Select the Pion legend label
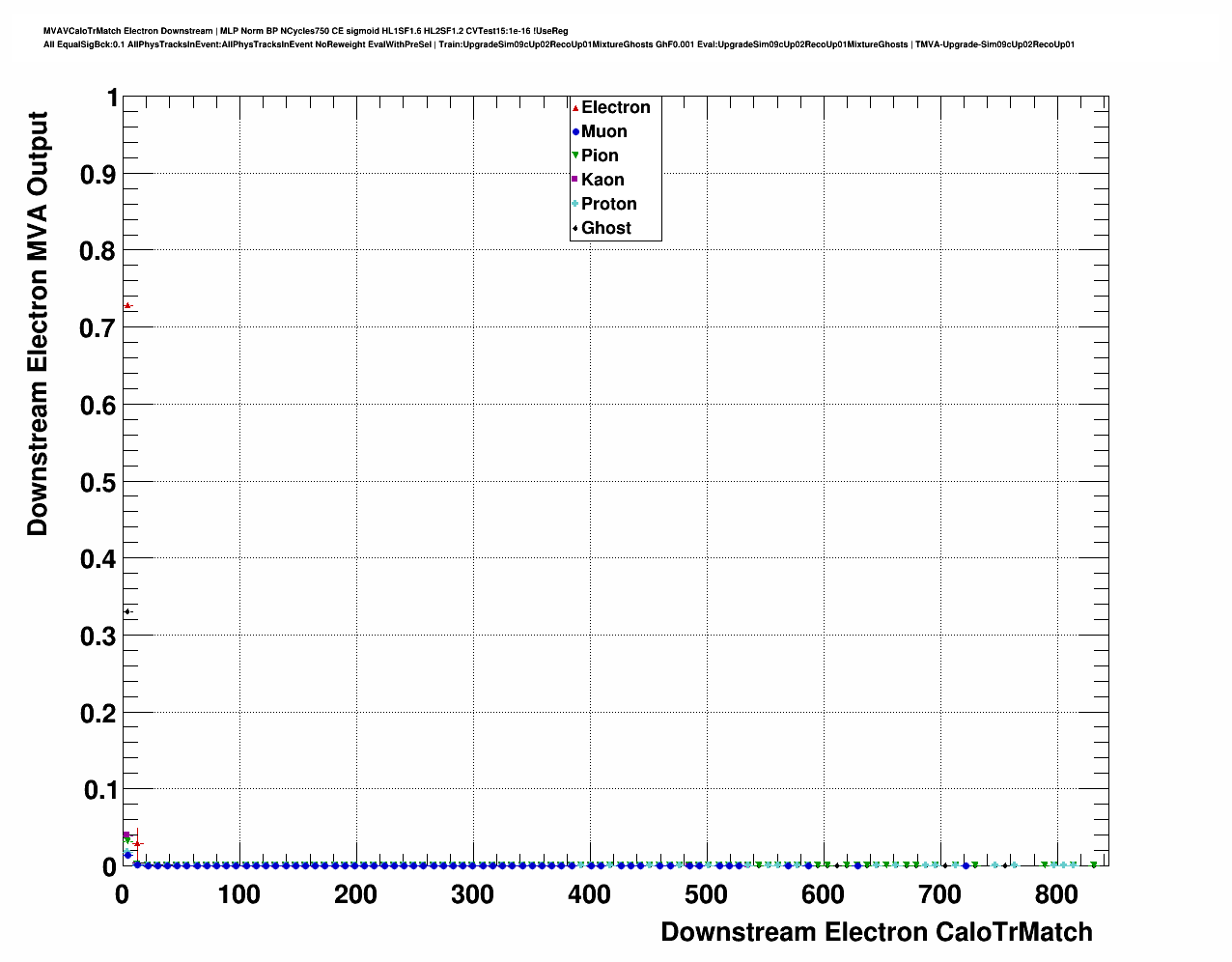 pyautogui.click(x=600, y=156)
